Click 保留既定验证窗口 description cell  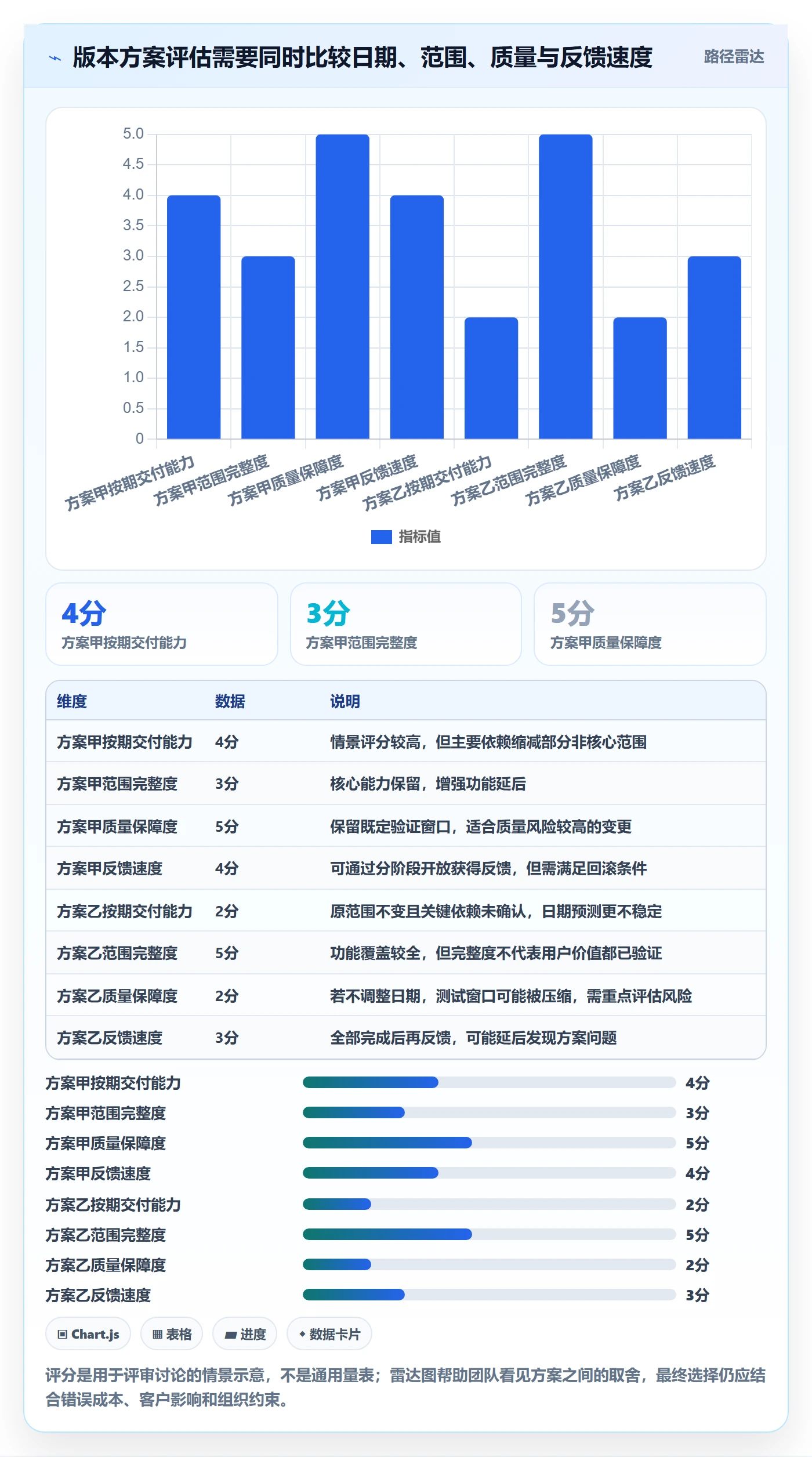point(481,827)
